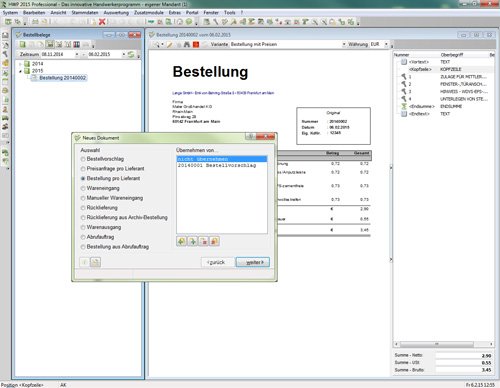Open the Zusatzmodule menu
The height and width of the screenshot is (388, 500).
click(x=149, y=13)
